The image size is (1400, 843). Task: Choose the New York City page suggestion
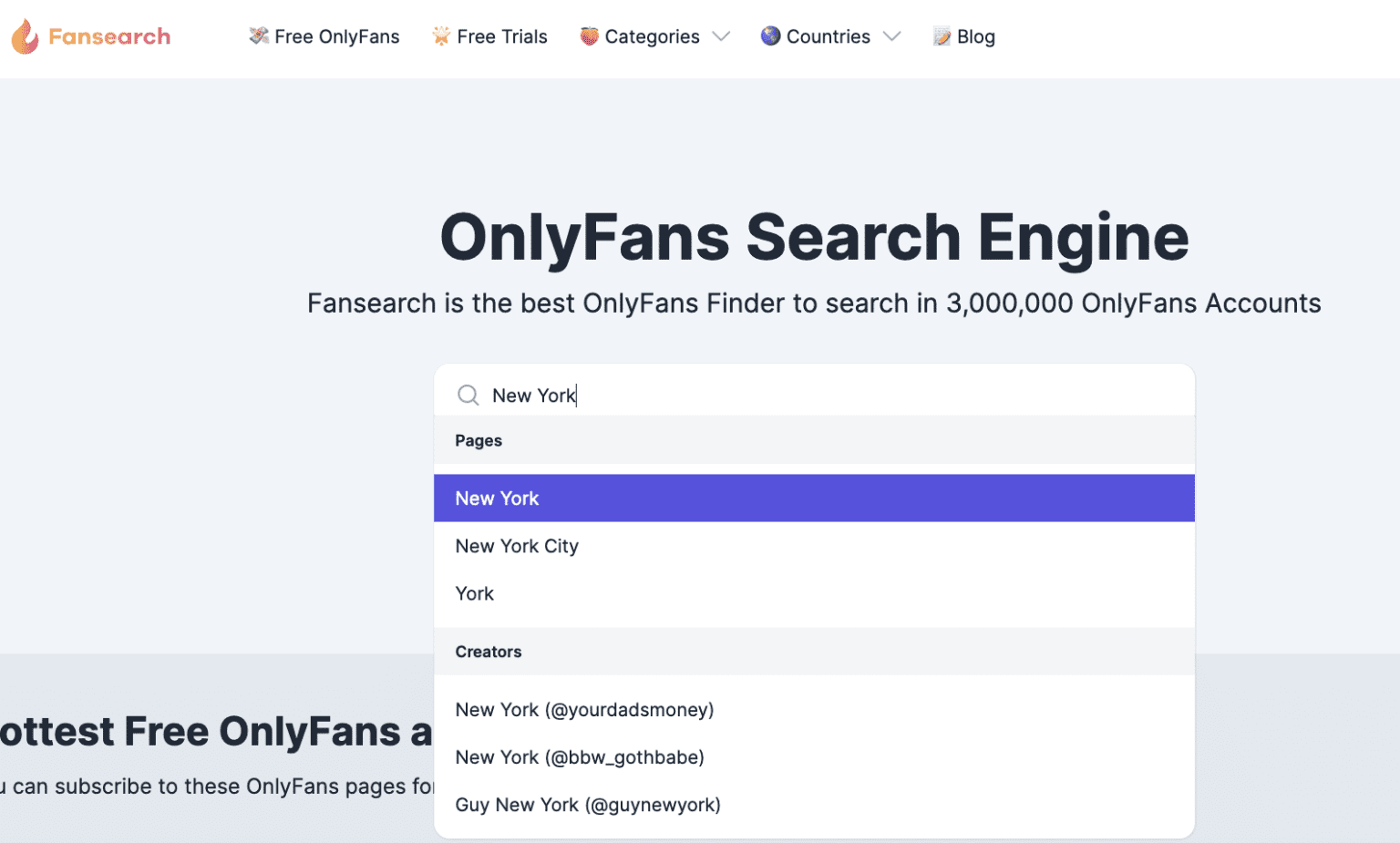point(517,546)
